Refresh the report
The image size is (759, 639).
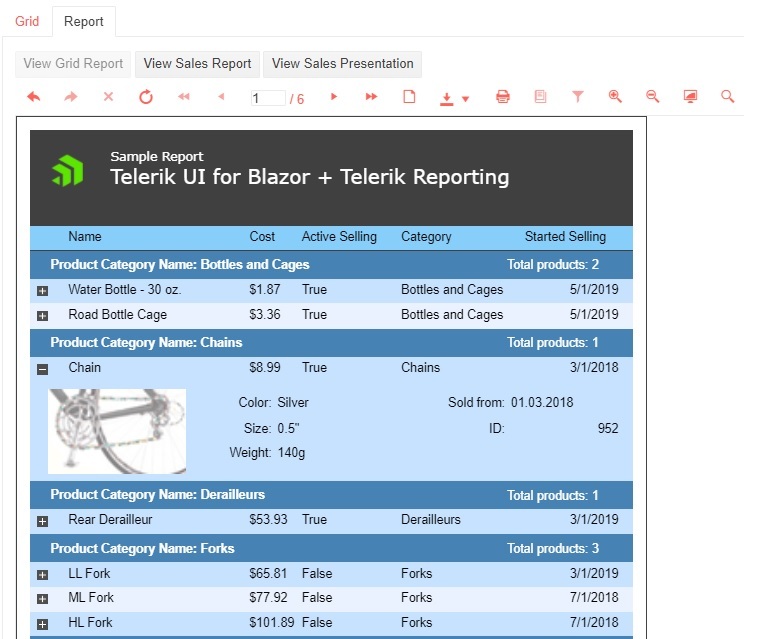tap(146, 97)
